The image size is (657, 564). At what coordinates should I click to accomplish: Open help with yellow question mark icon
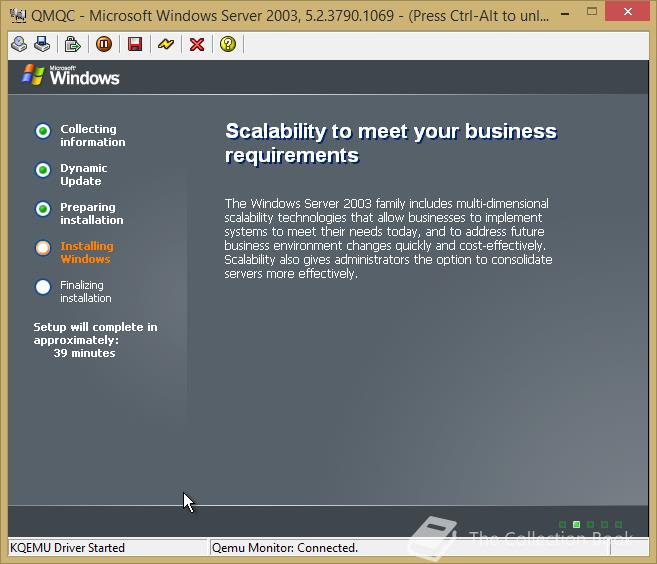(x=228, y=44)
